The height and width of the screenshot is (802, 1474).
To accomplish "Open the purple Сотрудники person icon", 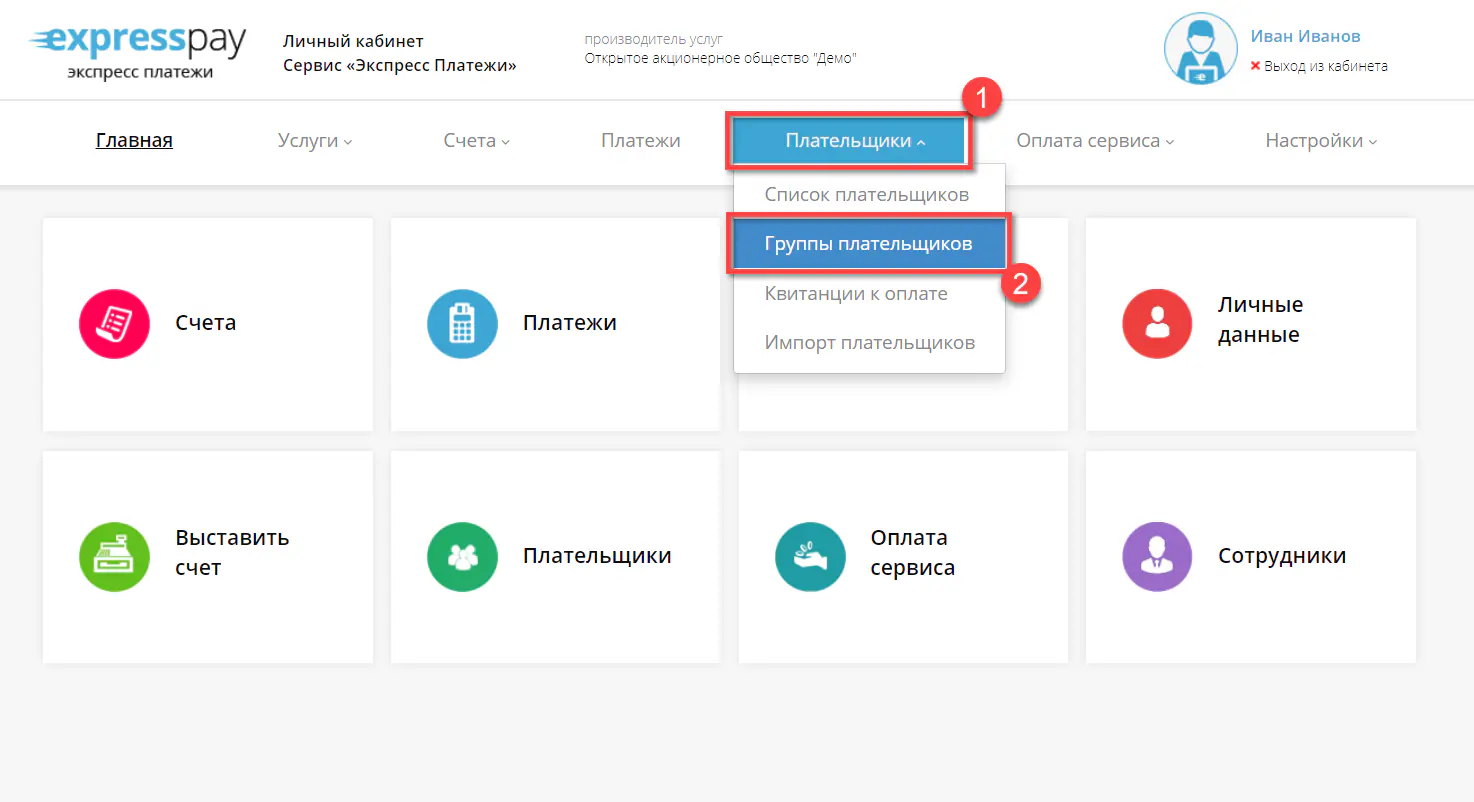I will (1157, 556).
